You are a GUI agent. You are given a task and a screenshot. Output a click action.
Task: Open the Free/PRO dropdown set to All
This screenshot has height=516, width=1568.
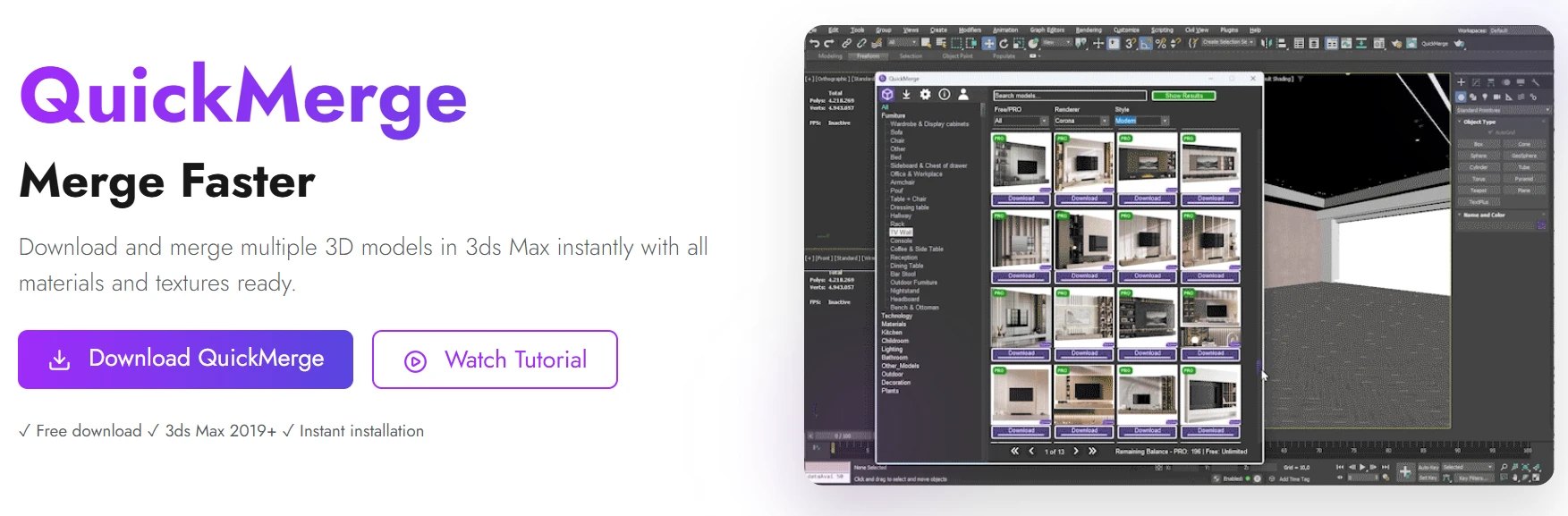1021,121
